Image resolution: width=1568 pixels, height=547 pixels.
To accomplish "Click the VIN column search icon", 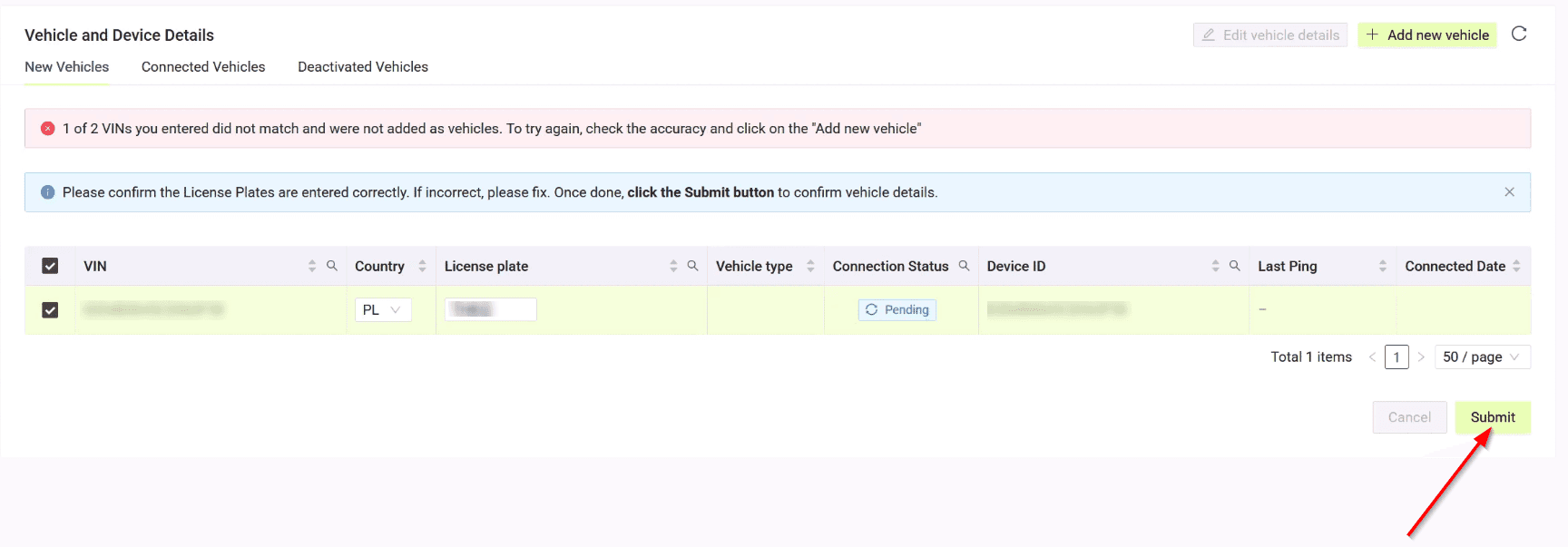I will tap(332, 266).
